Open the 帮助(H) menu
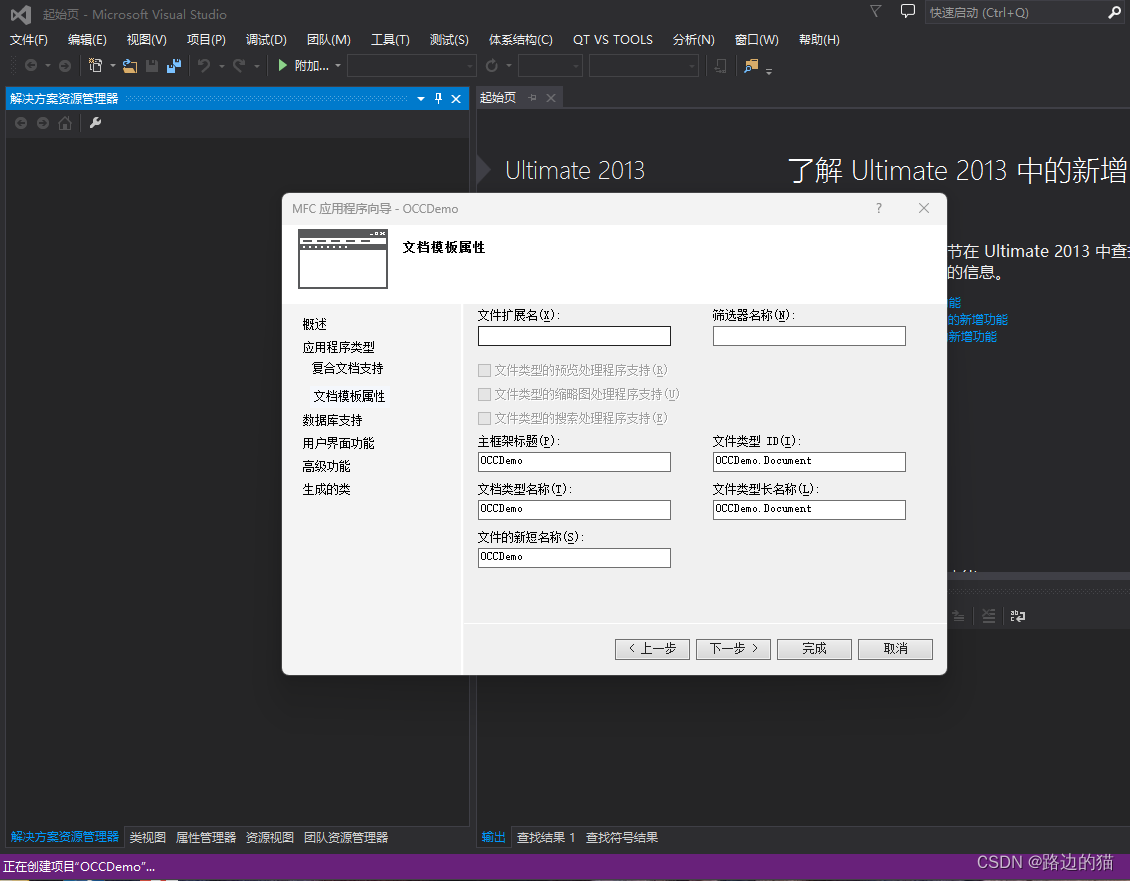The width and height of the screenshot is (1130, 881). [819, 40]
